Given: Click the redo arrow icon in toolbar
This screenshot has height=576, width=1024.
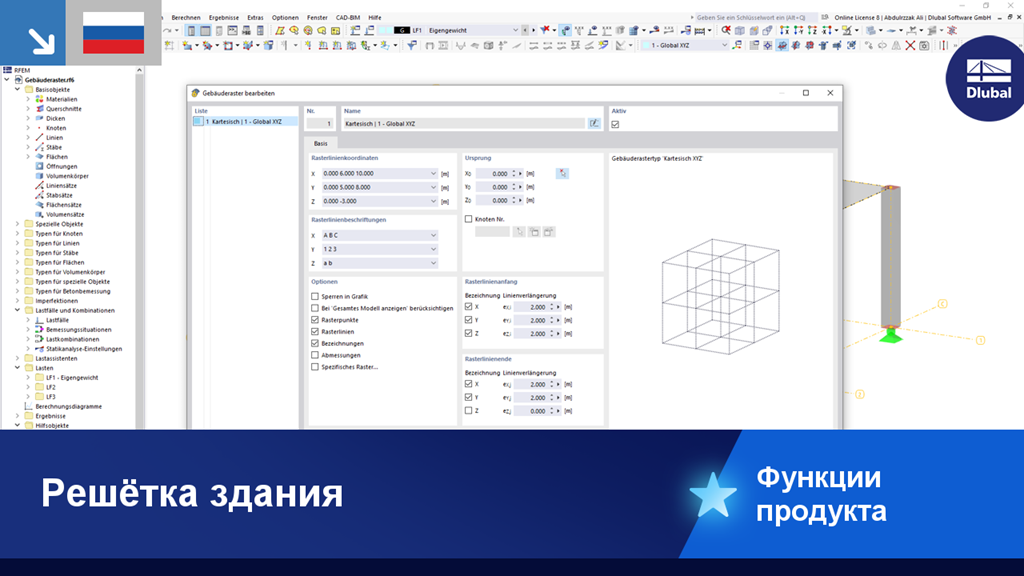Looking at the screenshot, I should (168, 30).
